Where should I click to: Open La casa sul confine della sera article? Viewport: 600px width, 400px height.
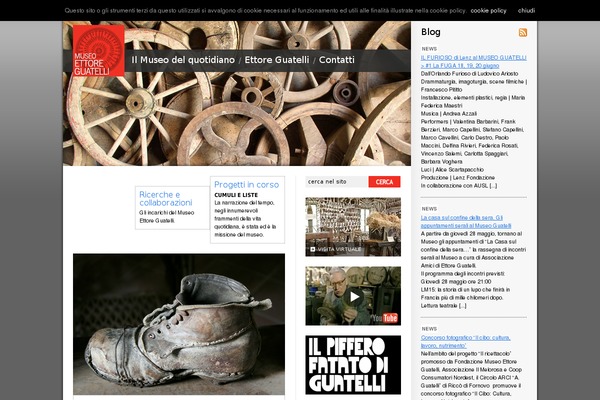[x=466, y=222]
